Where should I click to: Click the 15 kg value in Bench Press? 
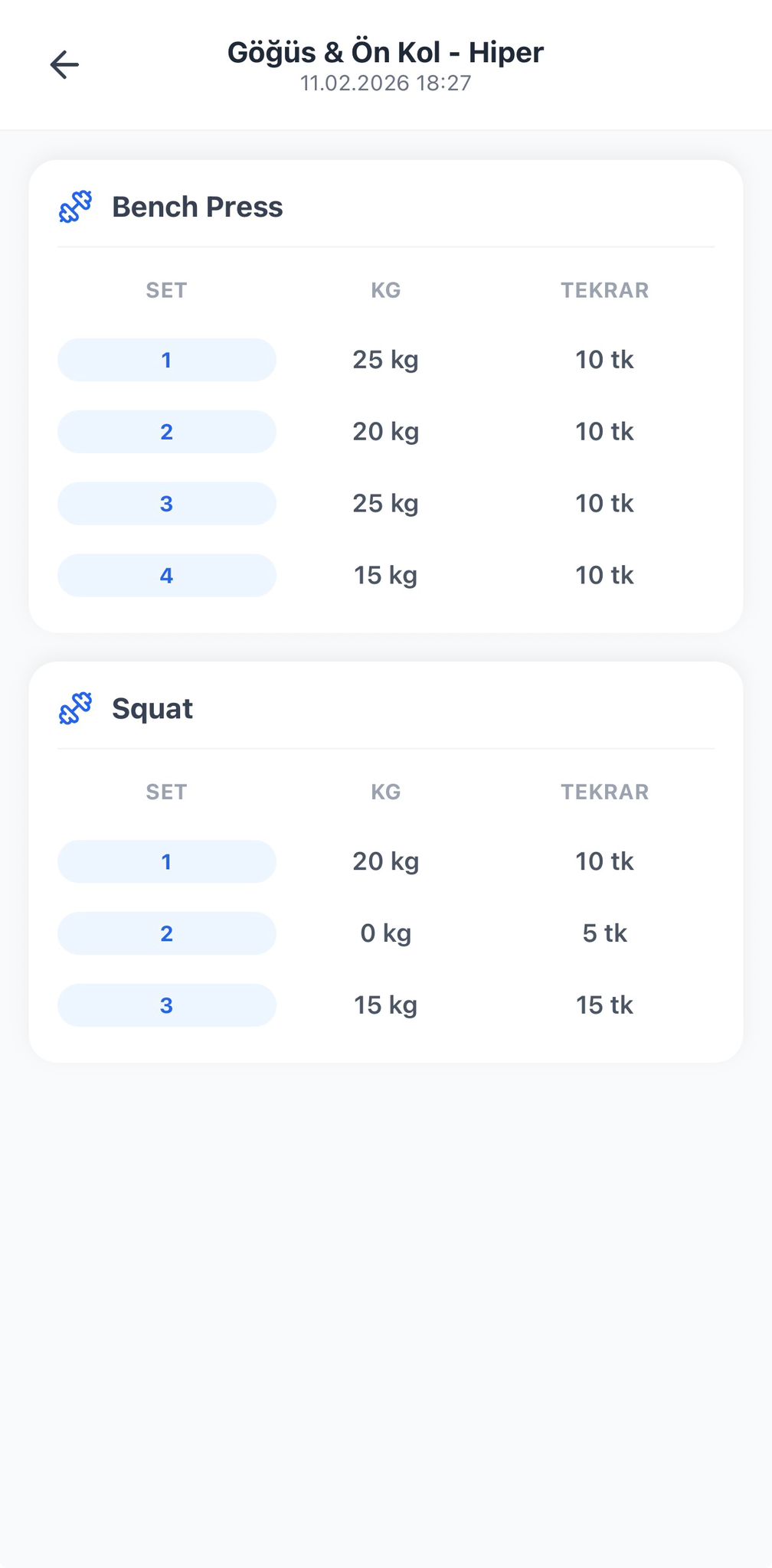click(x=385, y=576)
